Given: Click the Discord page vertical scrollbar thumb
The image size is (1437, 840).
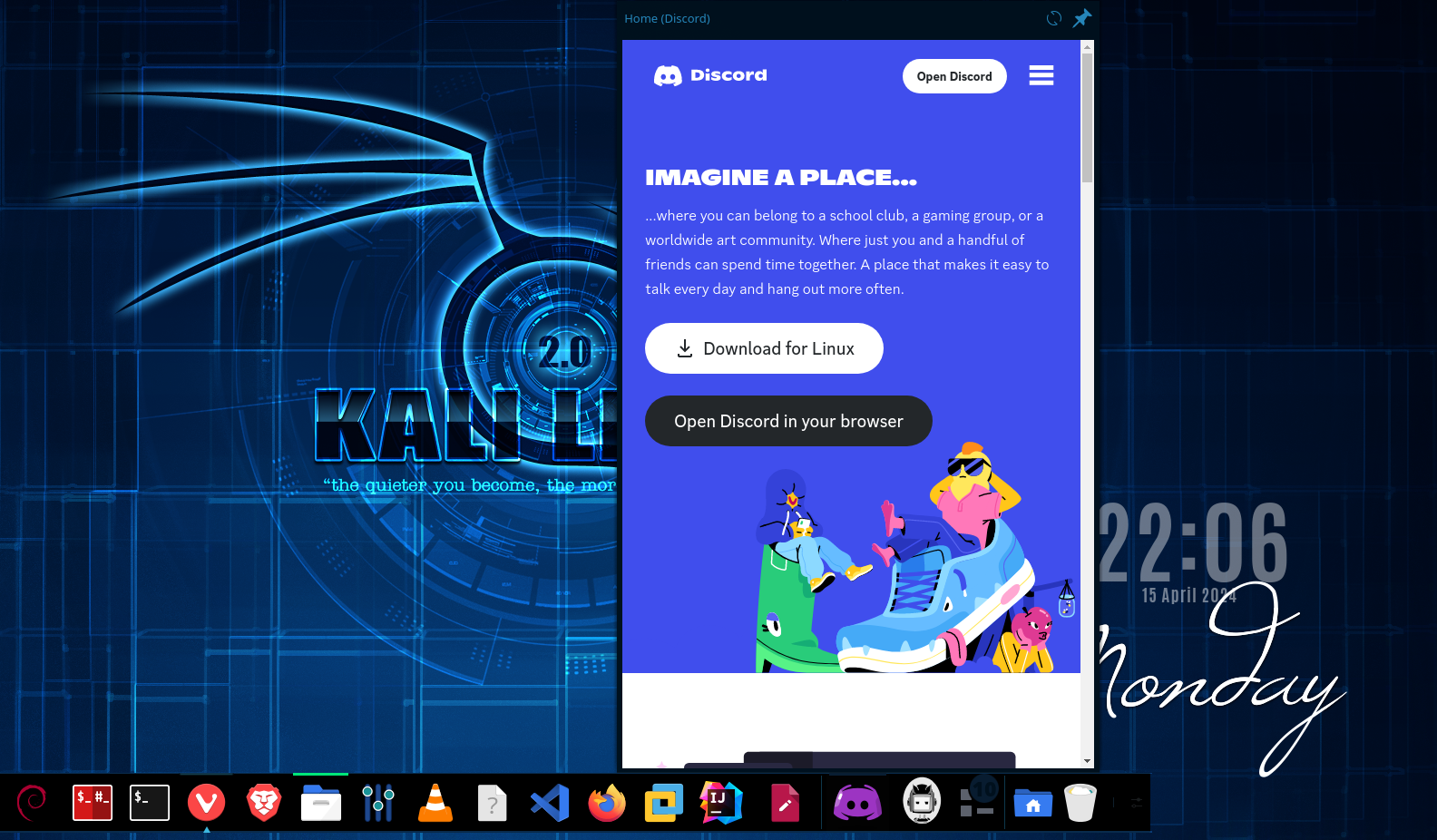Looking at the screenshot, I should (1087, 118).
